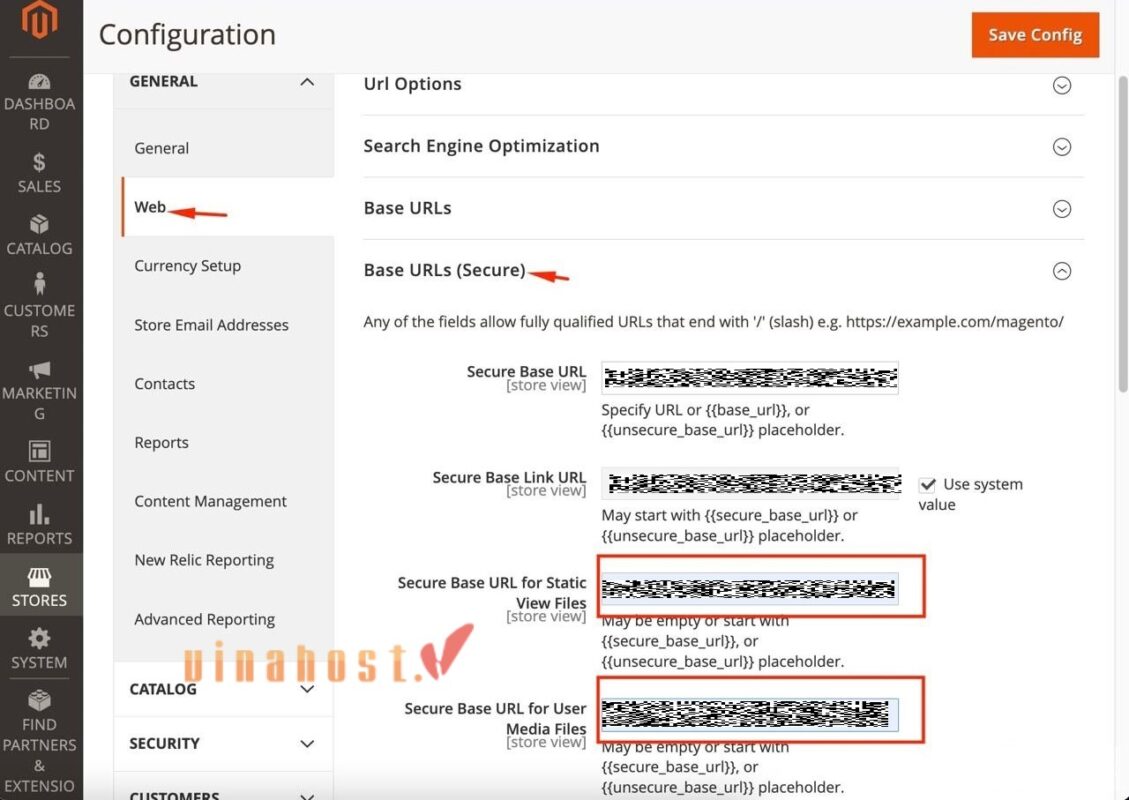1129x800 pixels.
Task: Focus the Secure Base URL for User Media Files field
Action: [749, 714]
